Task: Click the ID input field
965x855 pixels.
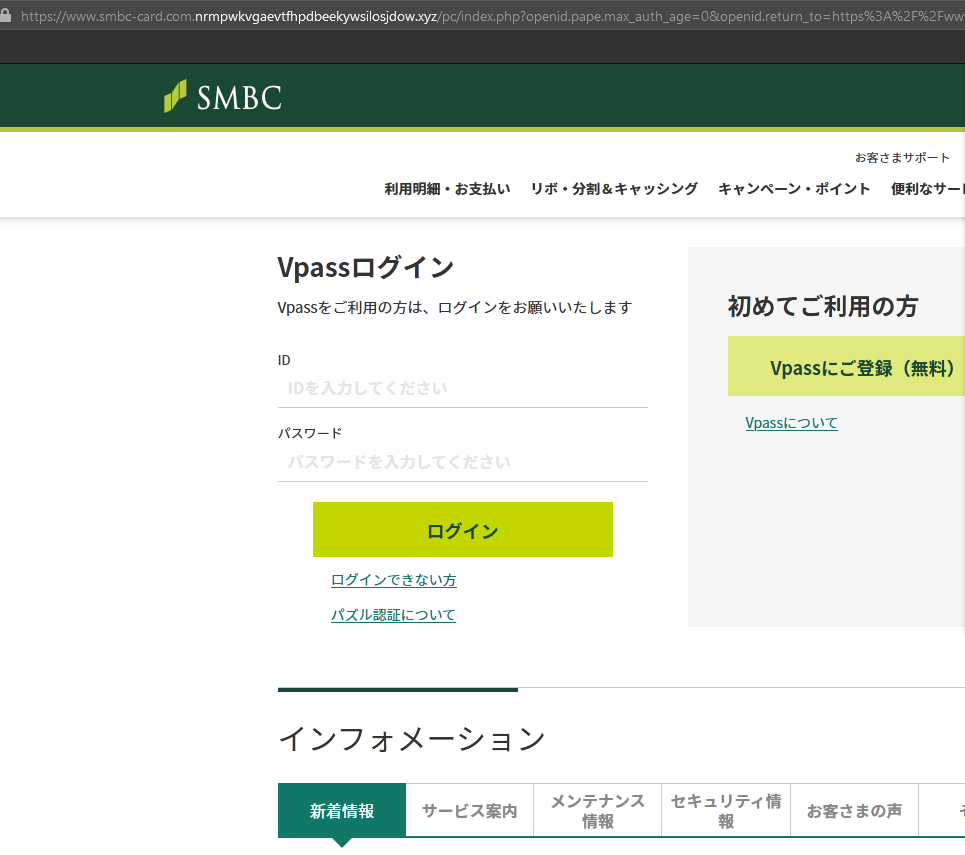Action: [x=463, y=388]
